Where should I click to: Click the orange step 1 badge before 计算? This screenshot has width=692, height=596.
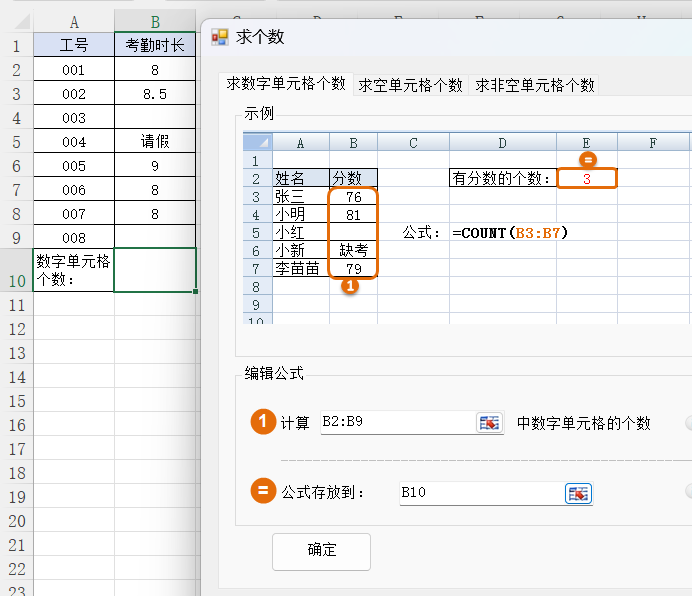262,423
